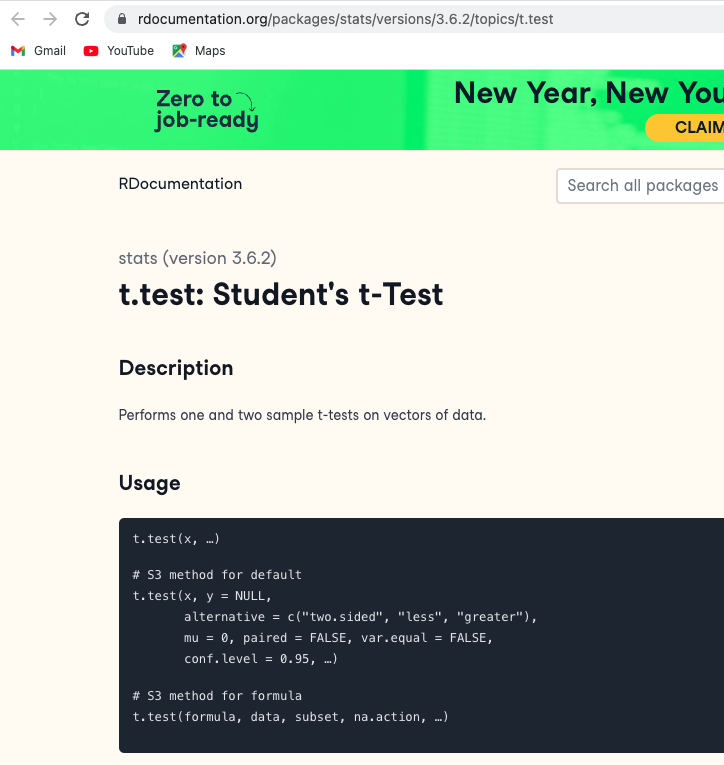Click the YouTube bookmark label
Image resolution: width=724 pixels, height=765 pixels.
[130, 51]
